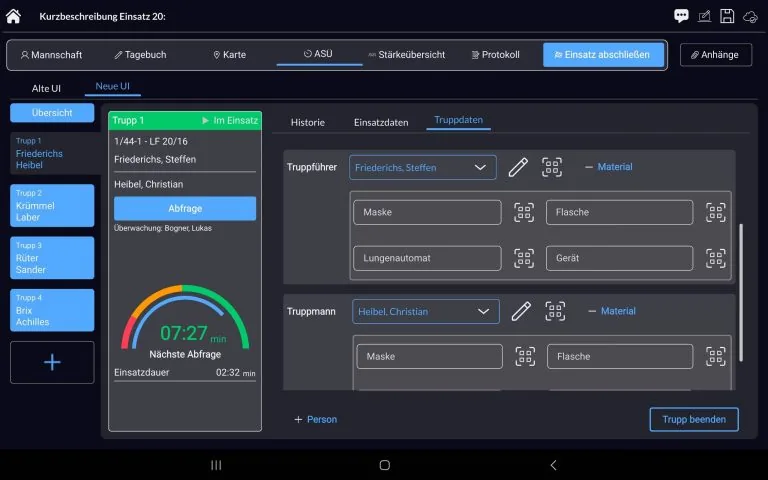This screenshot has height=480, width=768.
Task: Scan QR code for Truppführer Gerät
Action: [716, 258]
